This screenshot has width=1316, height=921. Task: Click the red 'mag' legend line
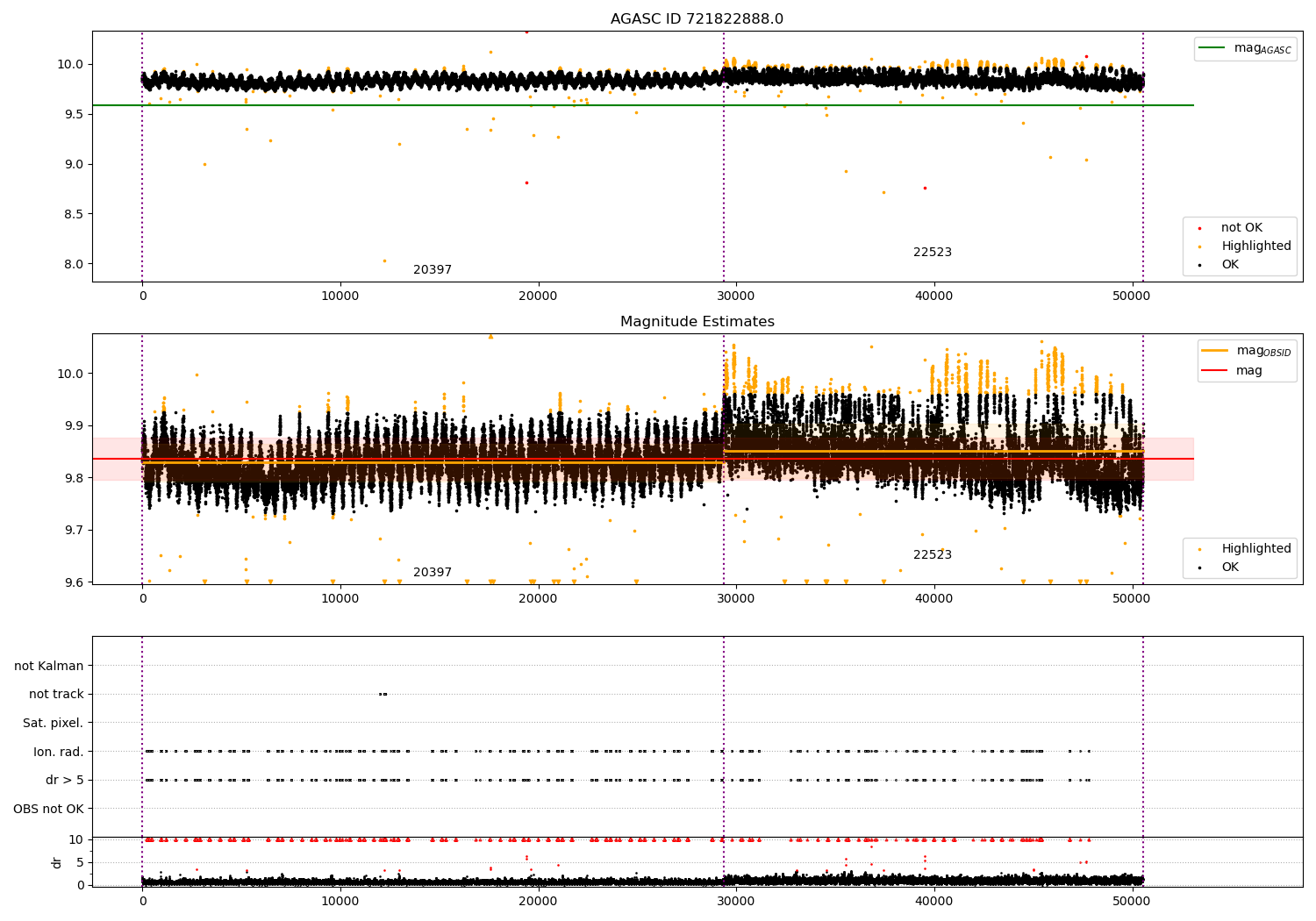(1215, 371)
